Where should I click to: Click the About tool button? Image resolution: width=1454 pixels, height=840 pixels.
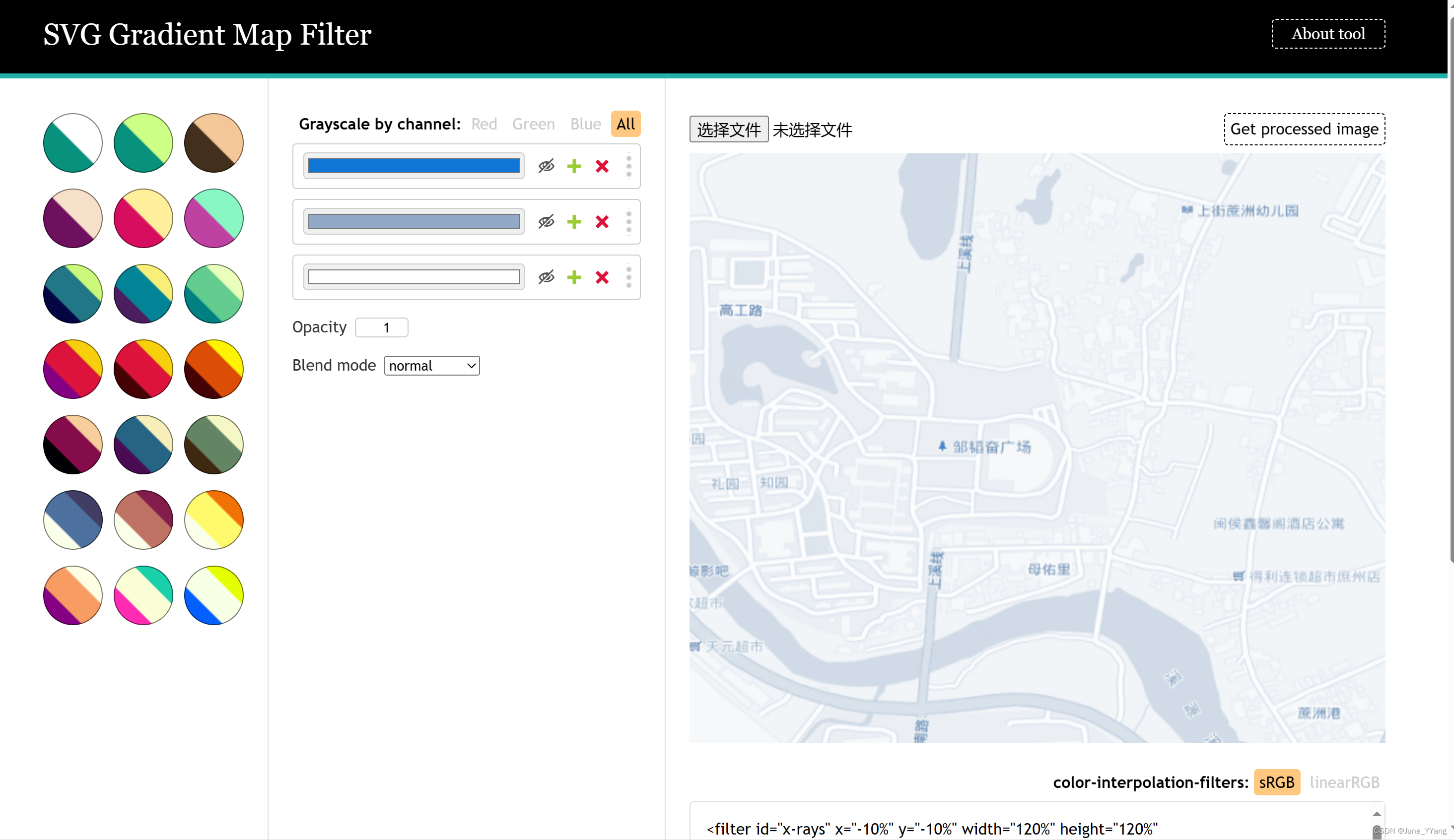pyautogui.click(x=1327, y=34)
